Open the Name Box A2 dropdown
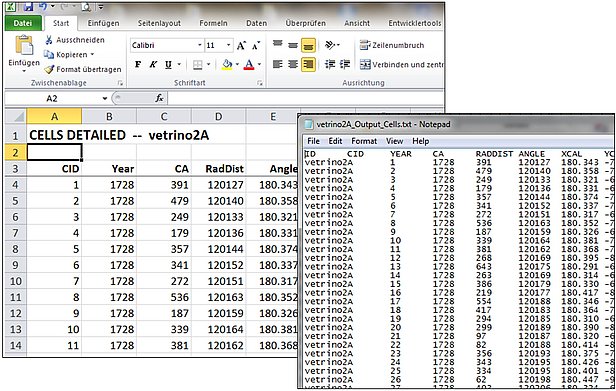Image resolution: width=616 pixels, height=391 pixels. click(x=105, y=98)
